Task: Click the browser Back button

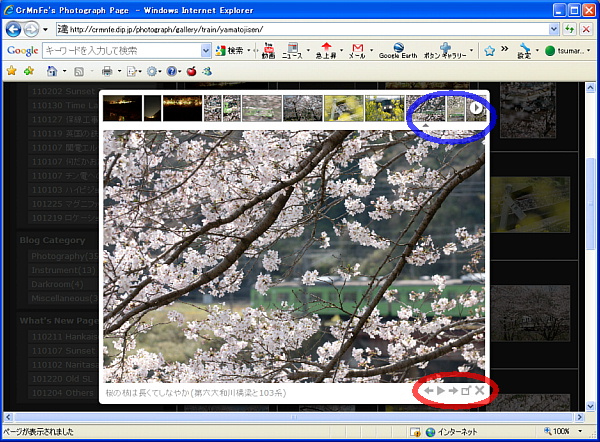Action: (x=14, y=29)
